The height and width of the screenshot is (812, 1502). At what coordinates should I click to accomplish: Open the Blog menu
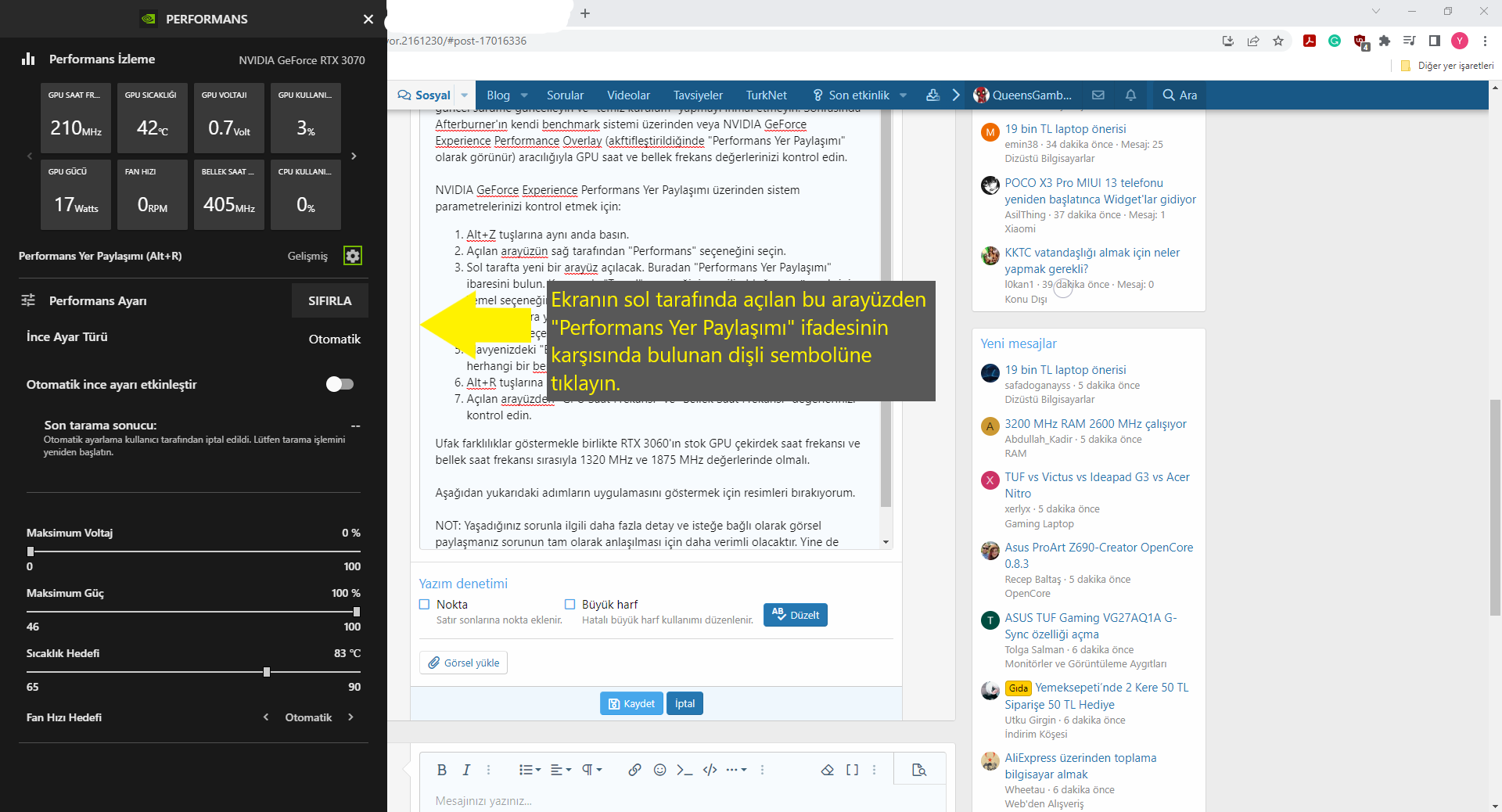coord(498,95)
